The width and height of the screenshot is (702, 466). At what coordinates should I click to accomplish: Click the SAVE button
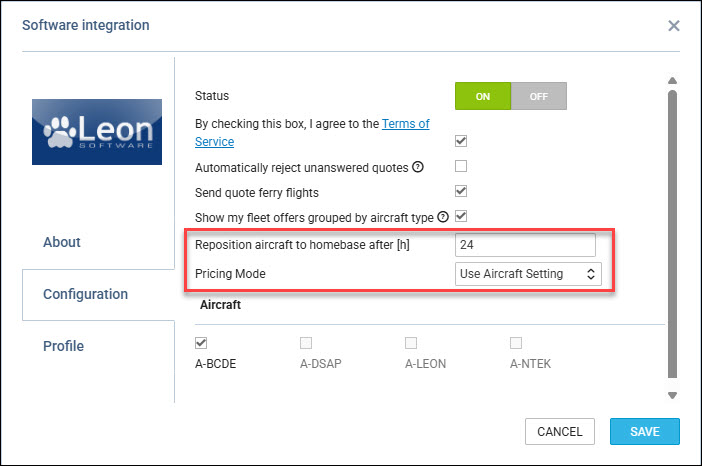click(x=645, y=432)
